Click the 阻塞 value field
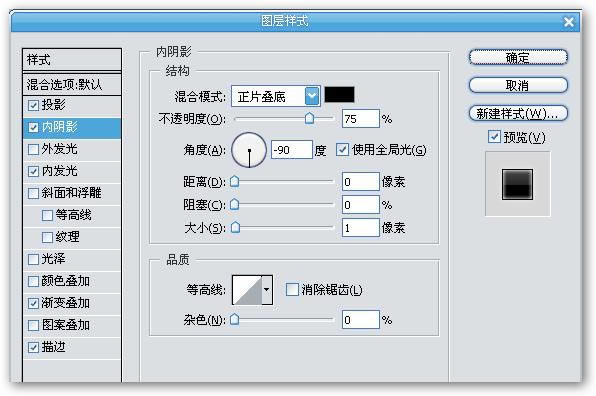The width and height of the screenshot is (596, 396). tap(361, 204)
